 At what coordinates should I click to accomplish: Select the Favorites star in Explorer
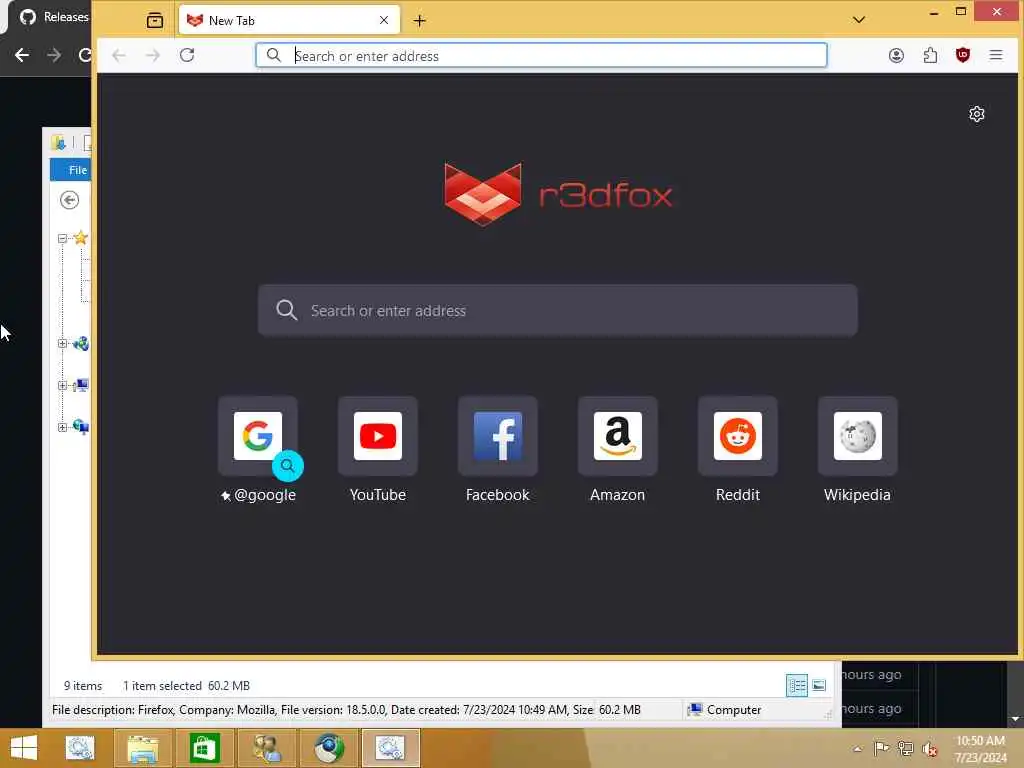click(x=81, y=238)
